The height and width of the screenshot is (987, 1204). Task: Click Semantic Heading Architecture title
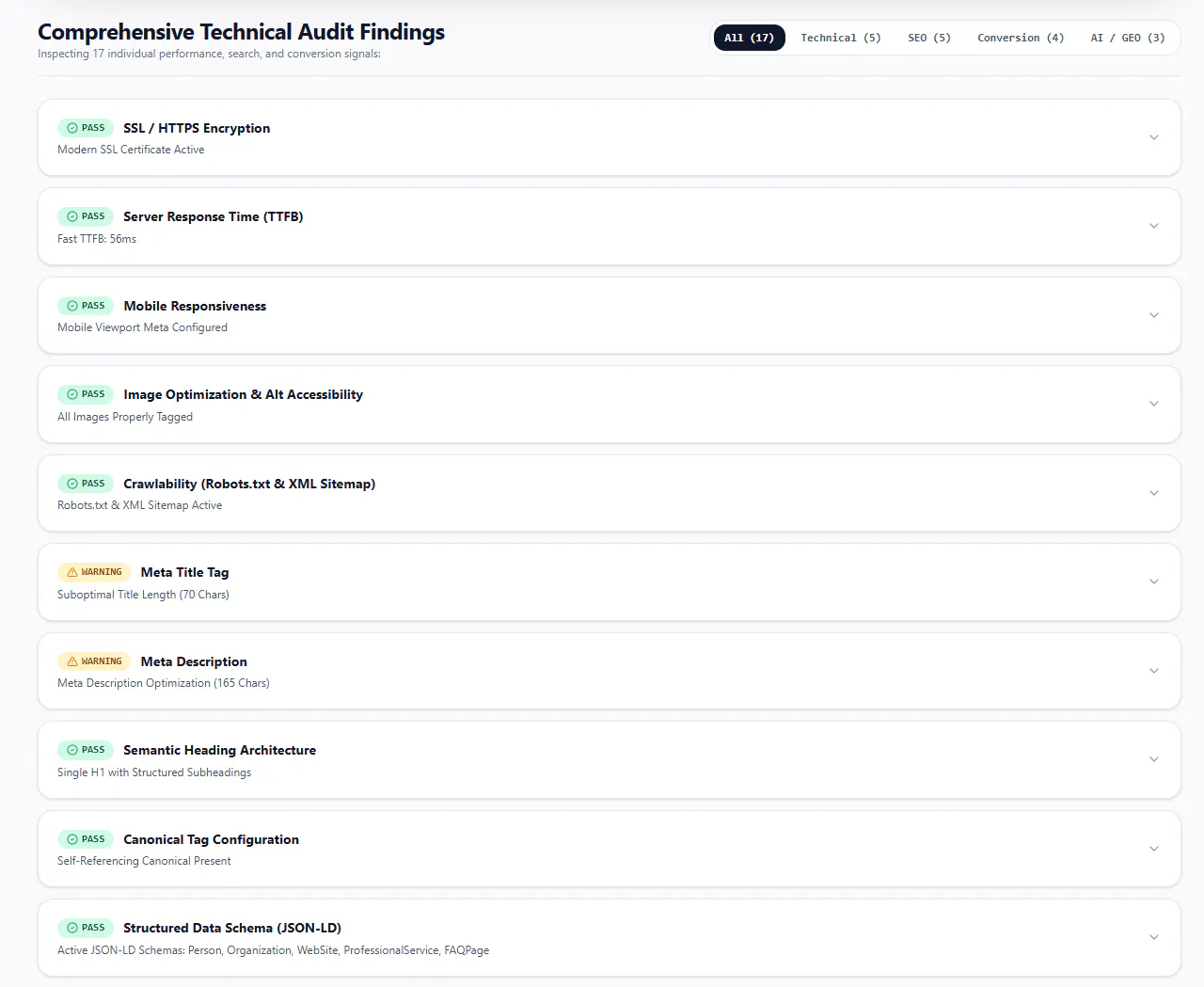[x=219, y=750]
